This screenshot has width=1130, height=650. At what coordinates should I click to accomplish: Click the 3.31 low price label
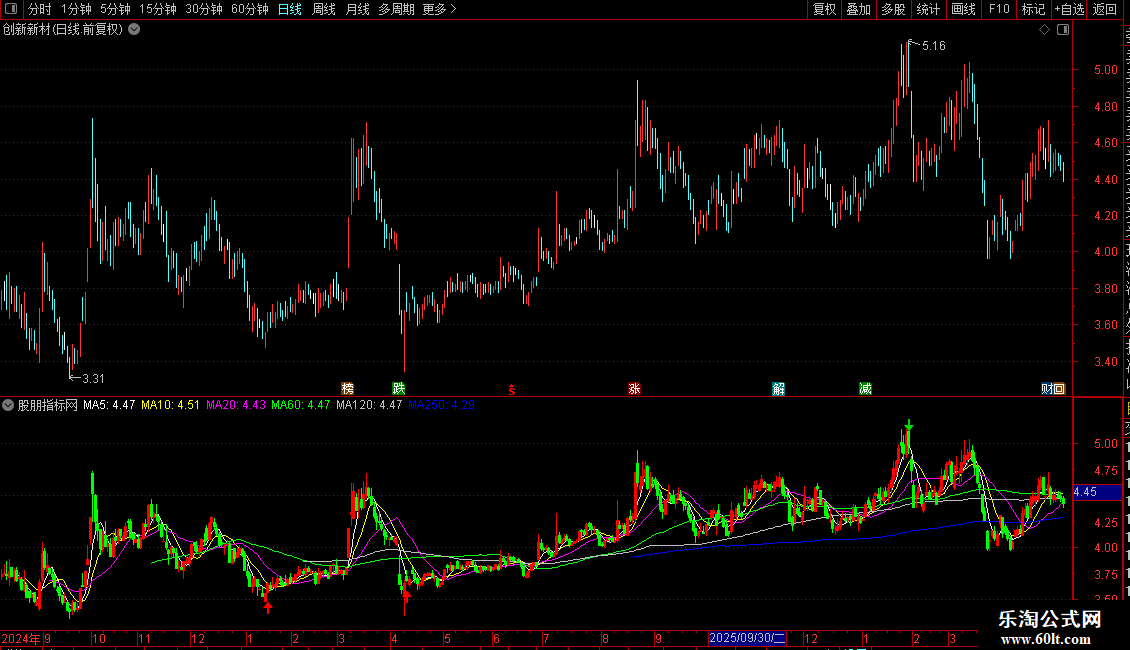tap(93, 379)
